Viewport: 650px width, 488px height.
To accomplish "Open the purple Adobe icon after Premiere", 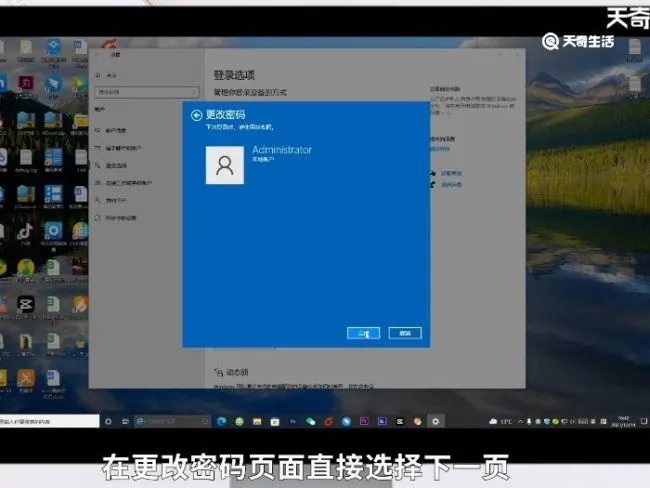I will coord(382,421).
